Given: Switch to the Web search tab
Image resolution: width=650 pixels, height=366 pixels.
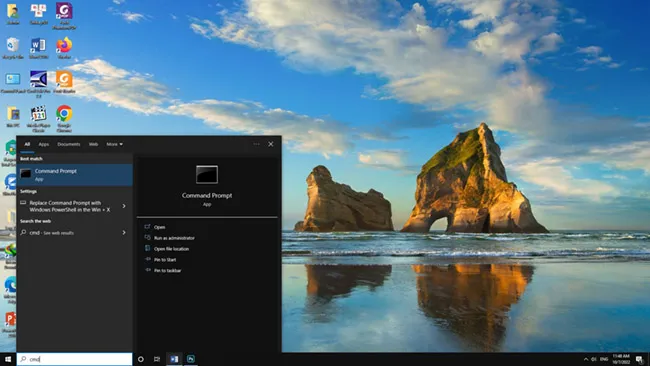Looking at the screenshot, I should (x=93, y=144).
